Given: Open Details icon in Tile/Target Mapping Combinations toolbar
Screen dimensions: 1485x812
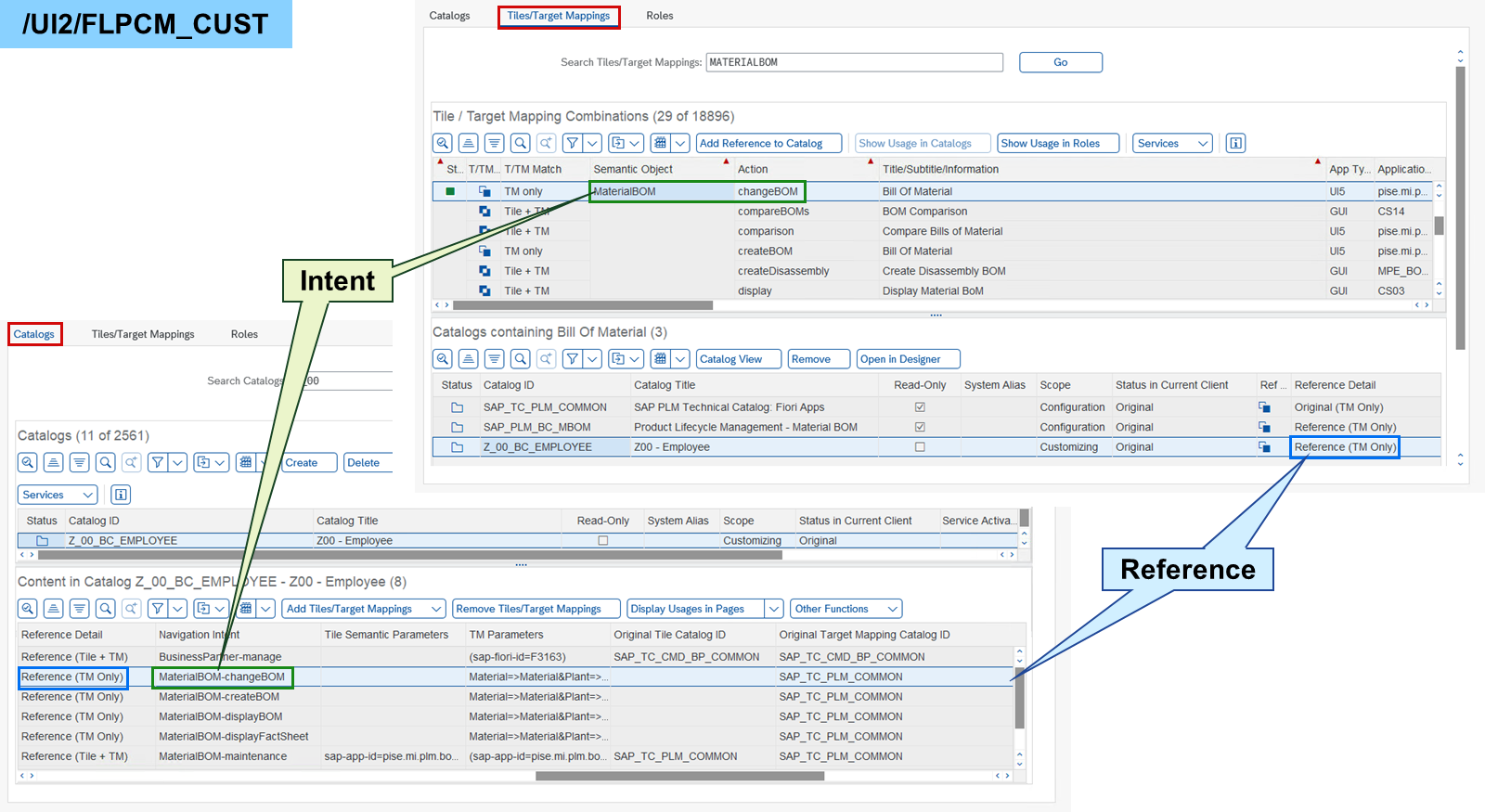Looking at the screenshot, I should (443, 143).
